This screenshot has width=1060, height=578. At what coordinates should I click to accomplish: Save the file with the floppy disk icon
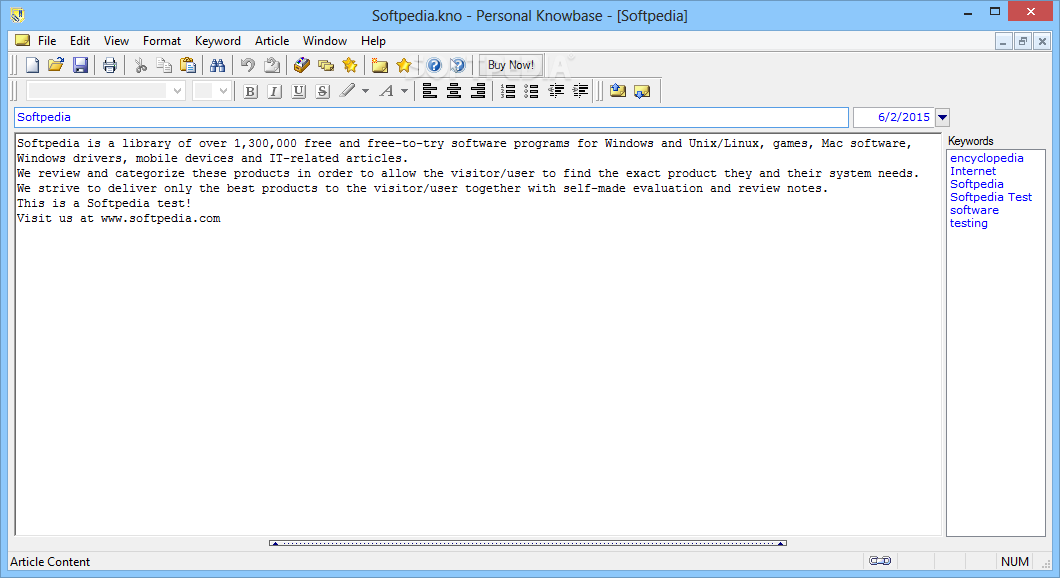[80, 65]
